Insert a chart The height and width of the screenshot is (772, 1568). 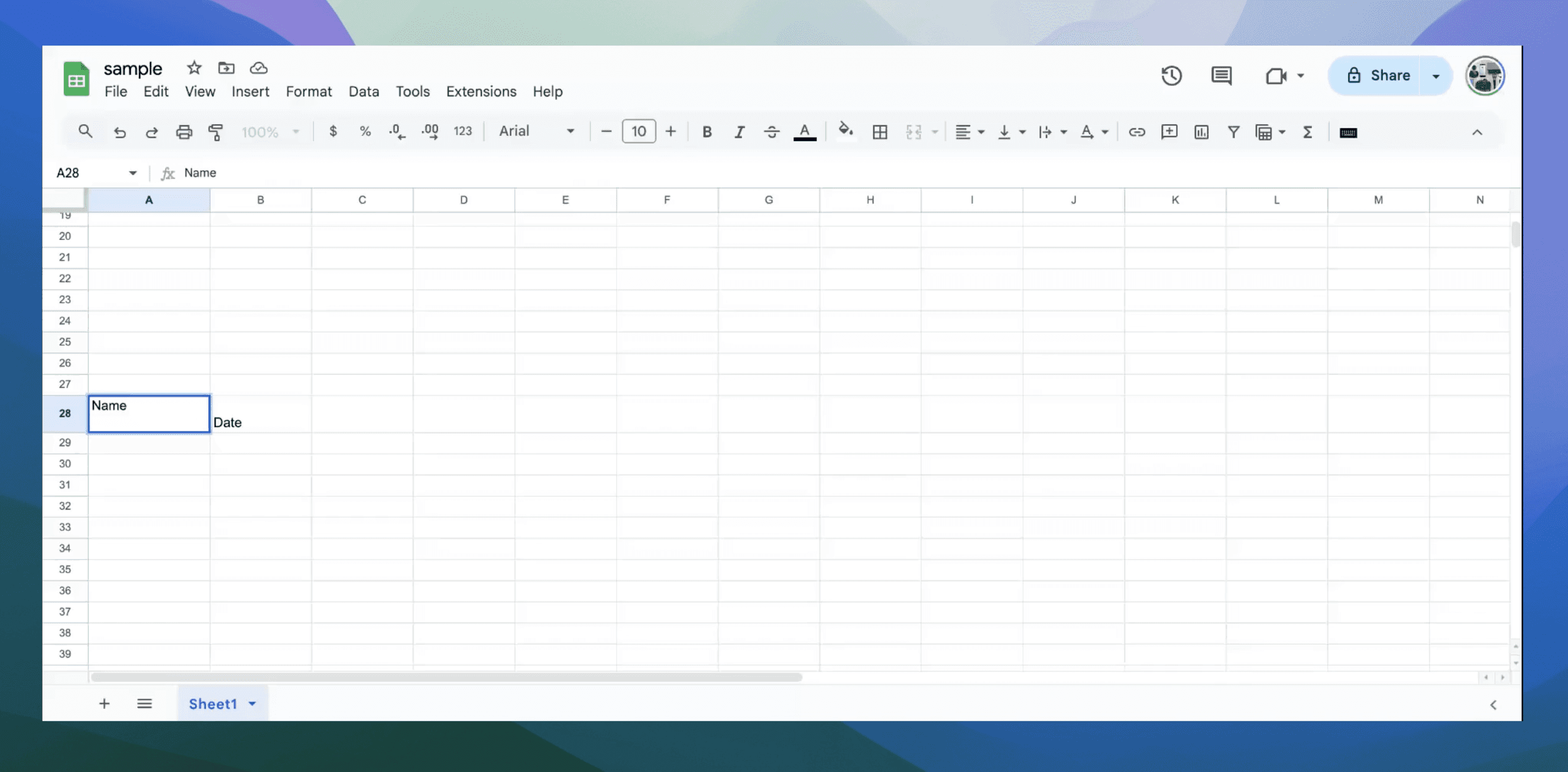click(x=1201, y=132)
